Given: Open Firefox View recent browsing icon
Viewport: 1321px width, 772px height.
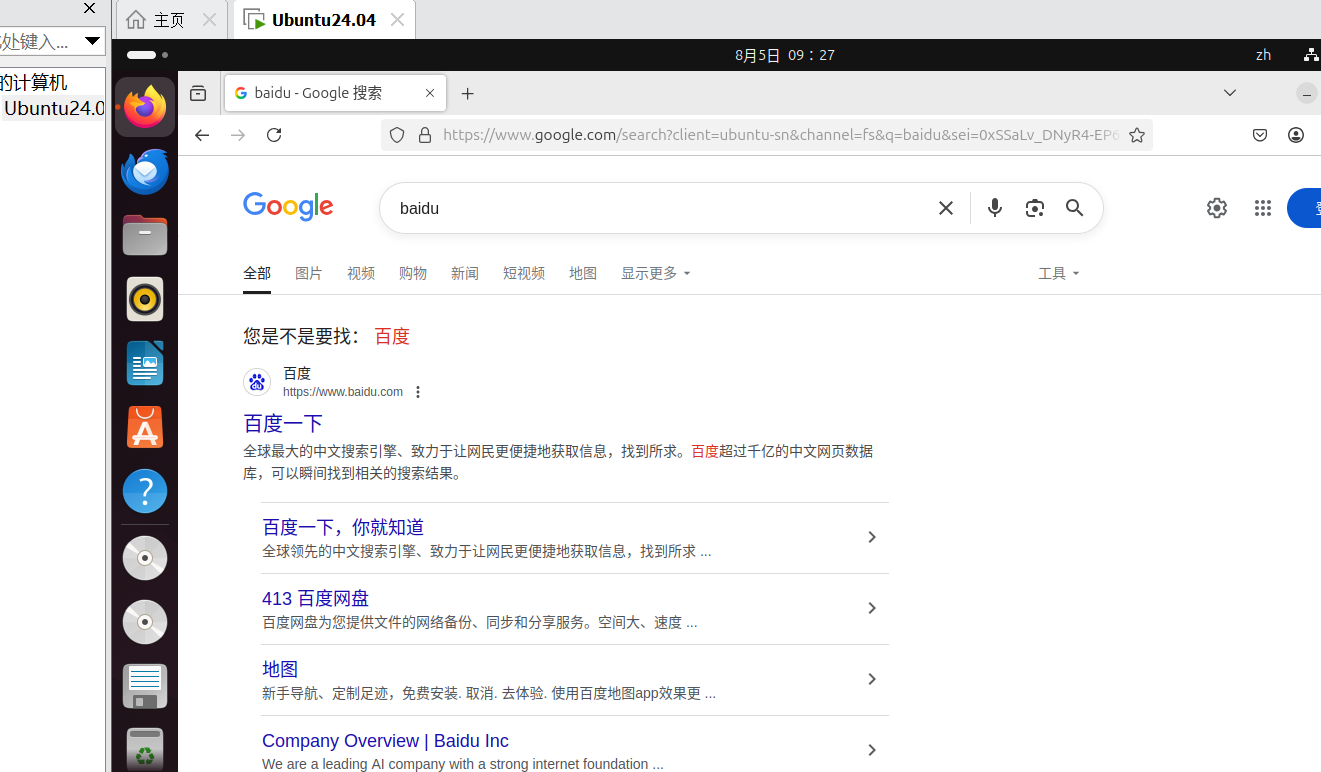Looking at the screenshot, I should 198,93.
